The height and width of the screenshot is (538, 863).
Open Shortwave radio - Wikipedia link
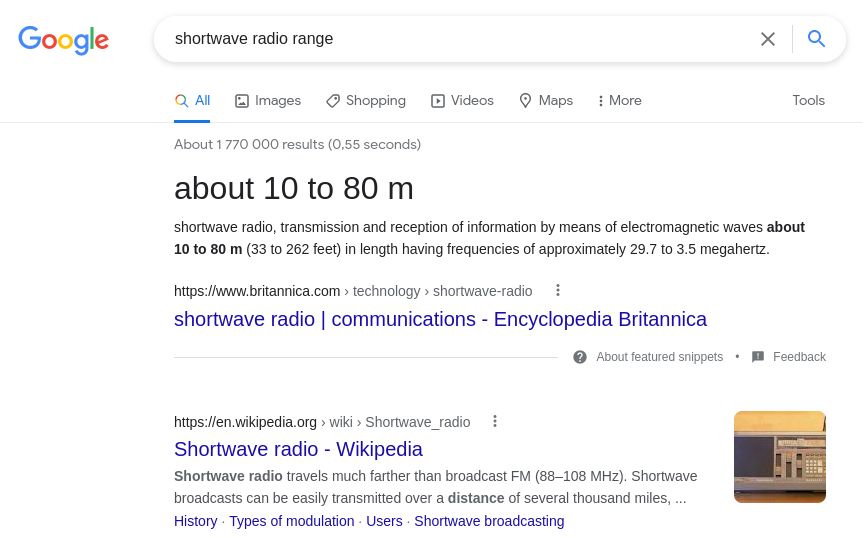pos(298,449)
